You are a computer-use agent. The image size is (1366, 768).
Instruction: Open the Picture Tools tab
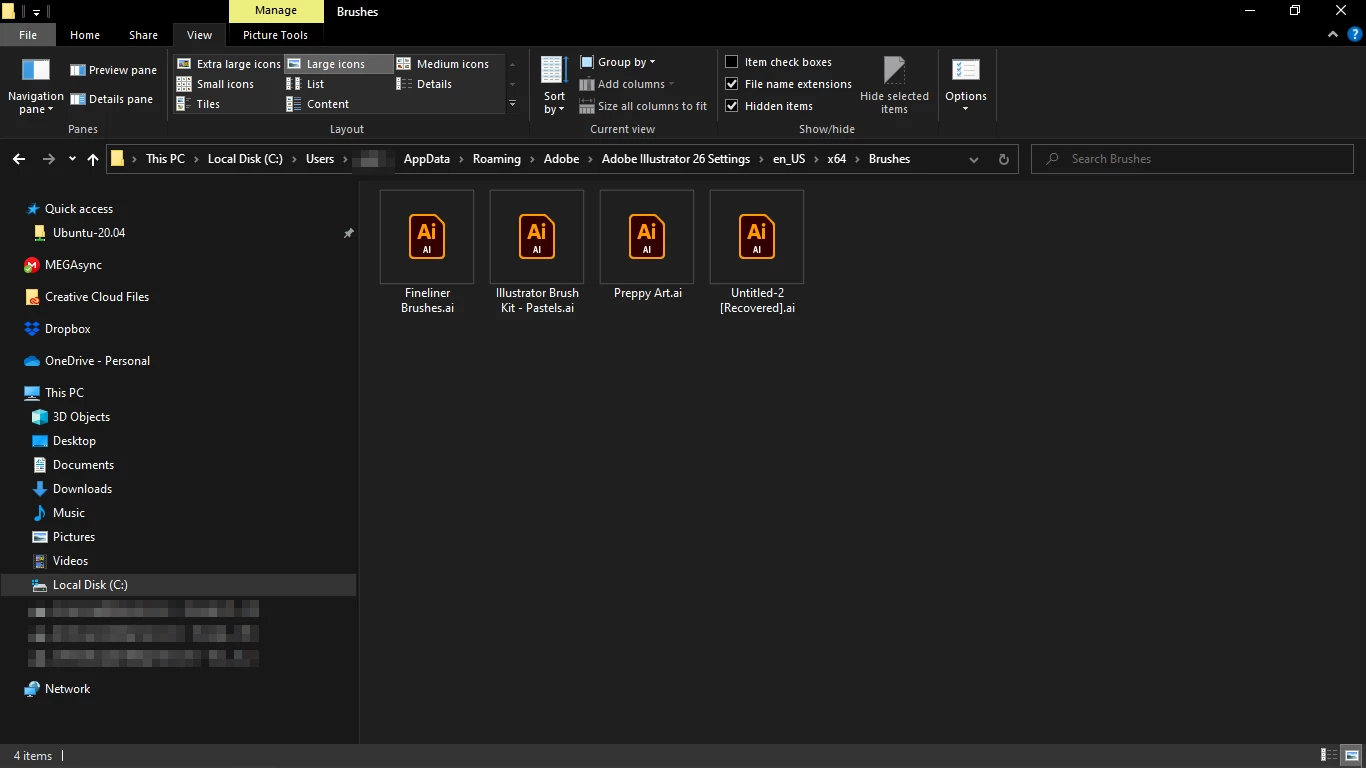pos(275,35)
